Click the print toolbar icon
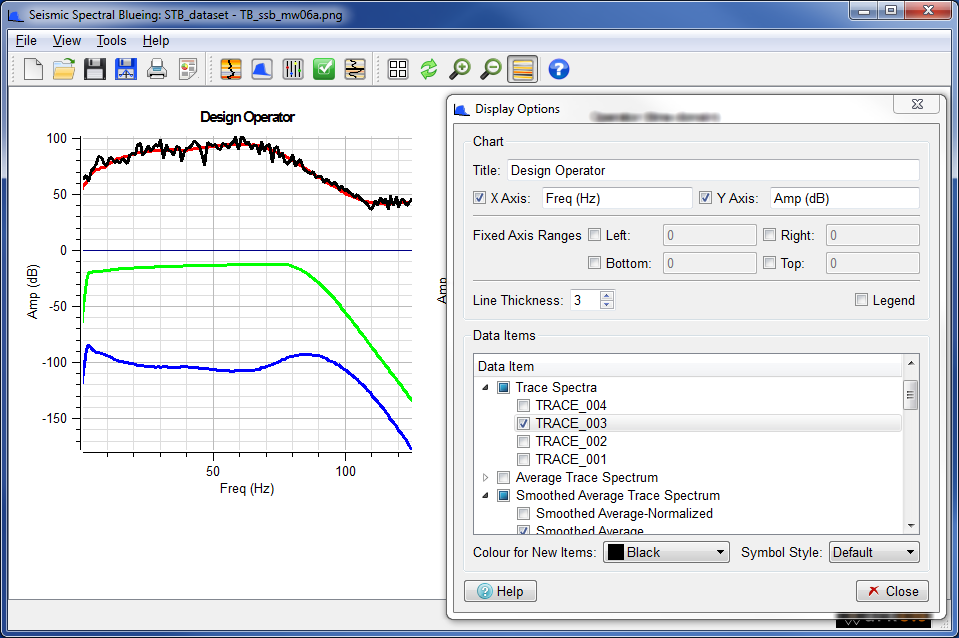Viewport: 959px width, 638px height. pos(156,69)
